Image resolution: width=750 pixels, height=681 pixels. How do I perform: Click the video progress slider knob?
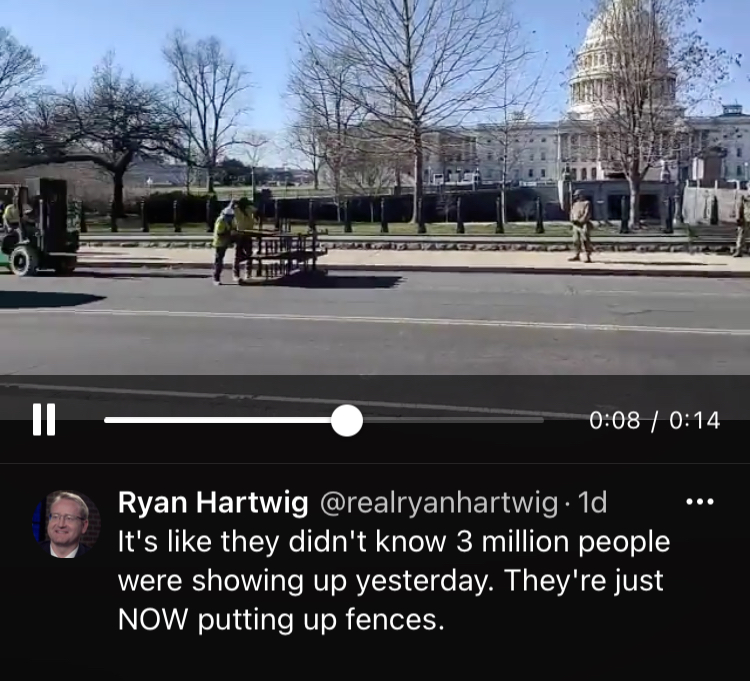347,420
